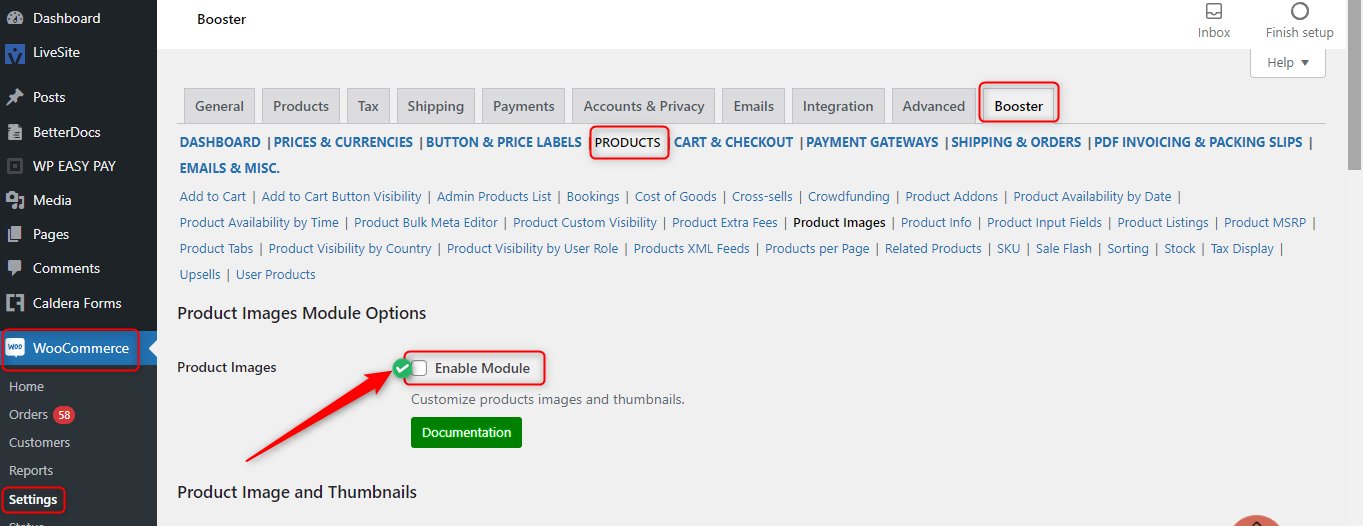Screen dimensions: 1363x526
Task: Open Product Custom Visibility link
Action: click(x=585, y=222)
